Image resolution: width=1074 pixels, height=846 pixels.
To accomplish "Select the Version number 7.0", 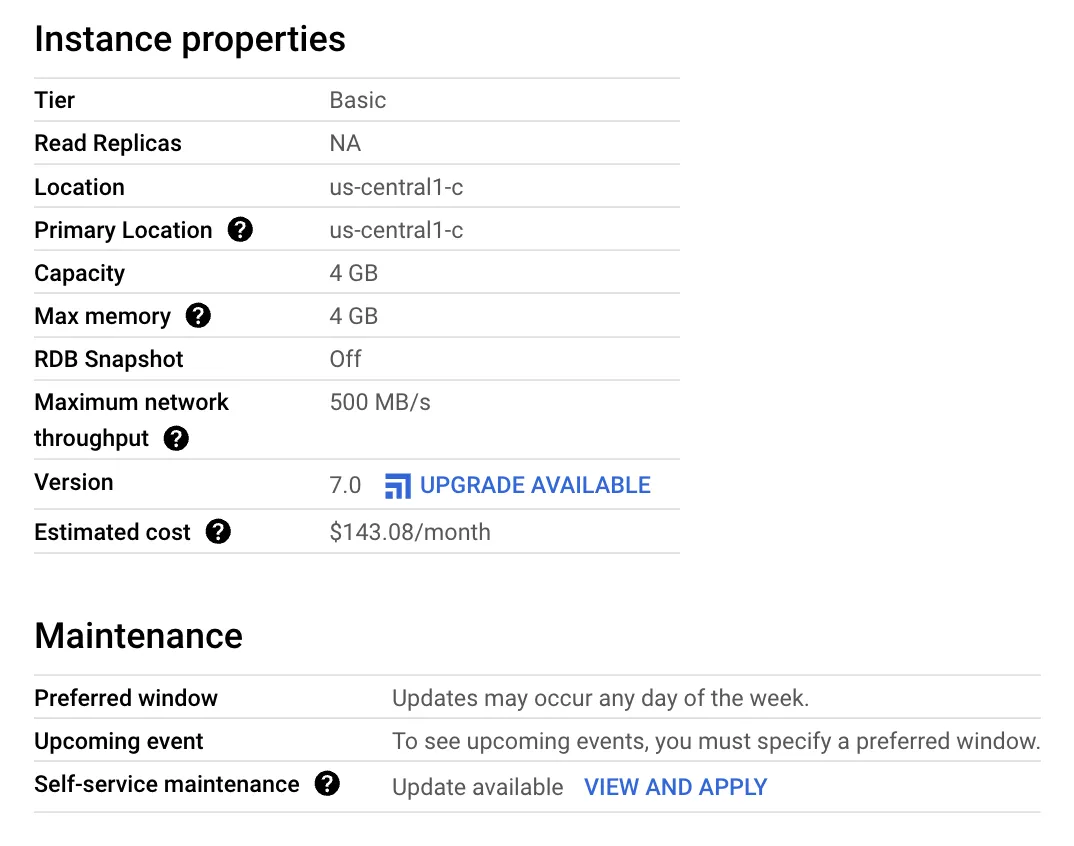I will [x=345, y=485].
